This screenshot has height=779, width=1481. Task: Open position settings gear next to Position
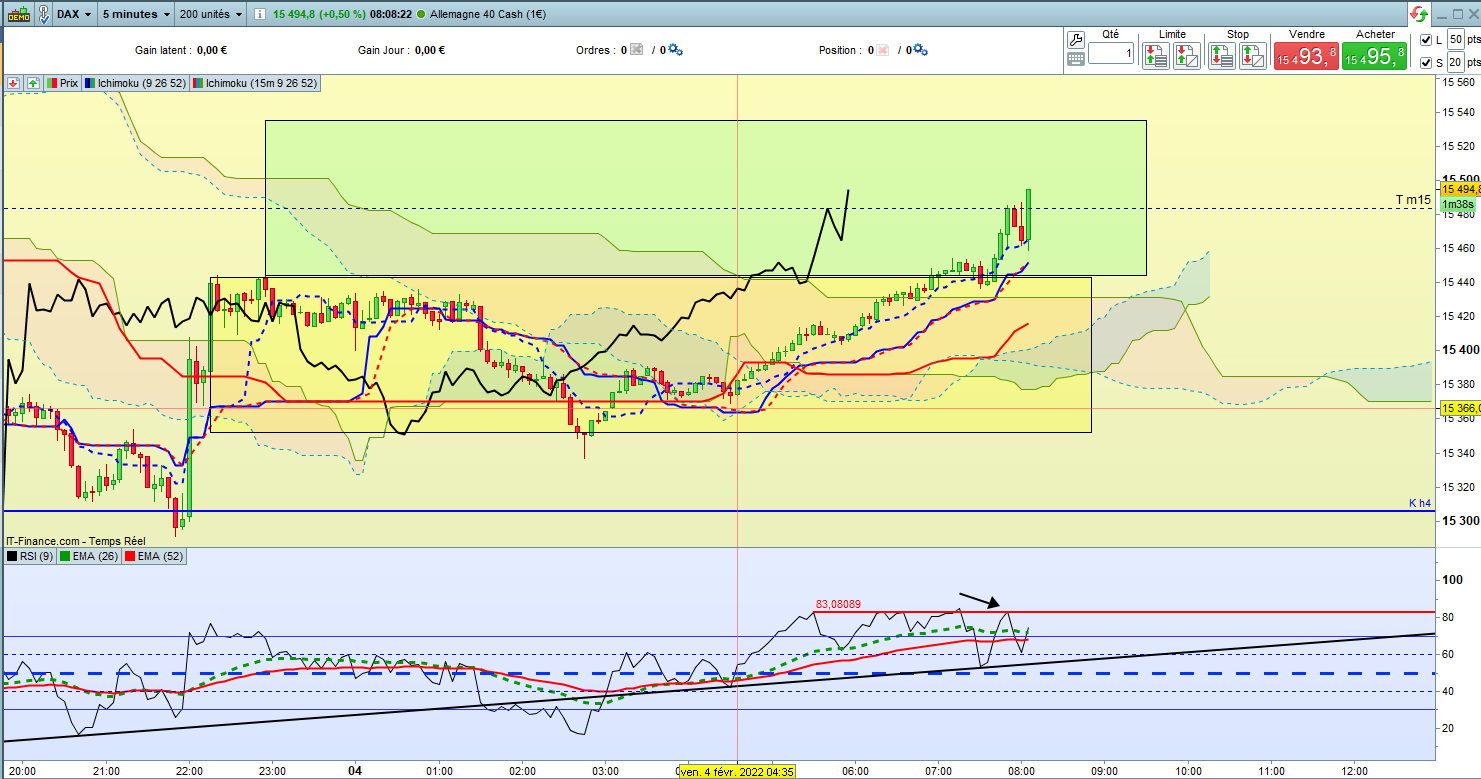pos(920,50)
